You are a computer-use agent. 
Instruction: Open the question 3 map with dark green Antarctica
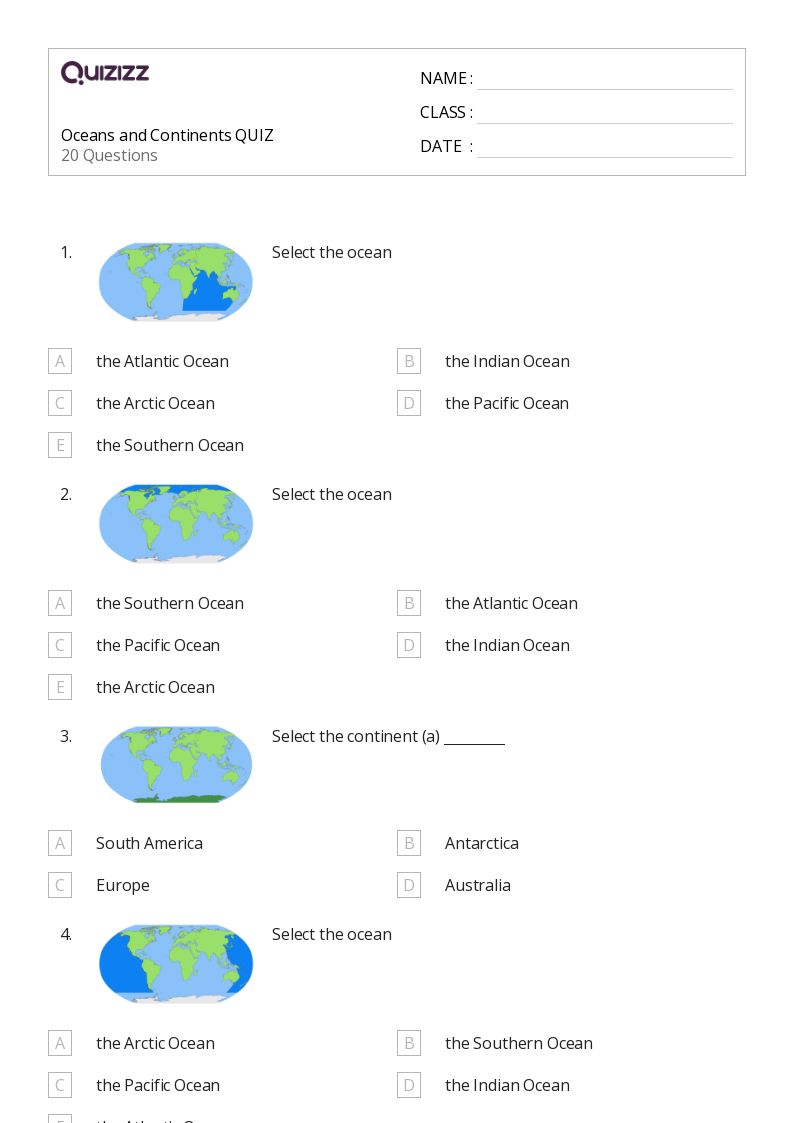175,765
